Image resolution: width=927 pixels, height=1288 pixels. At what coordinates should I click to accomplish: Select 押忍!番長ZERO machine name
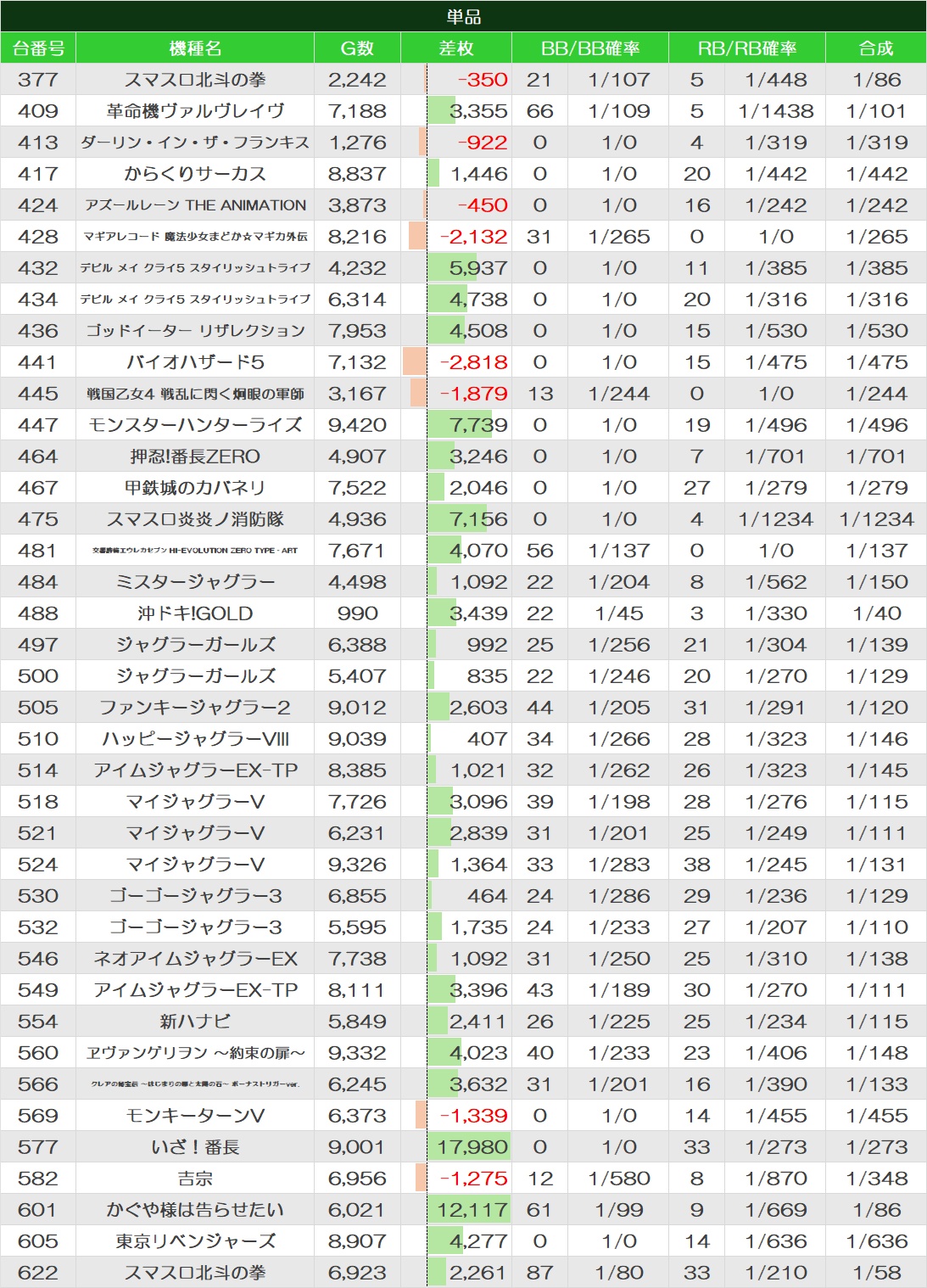tap(195, 456)
